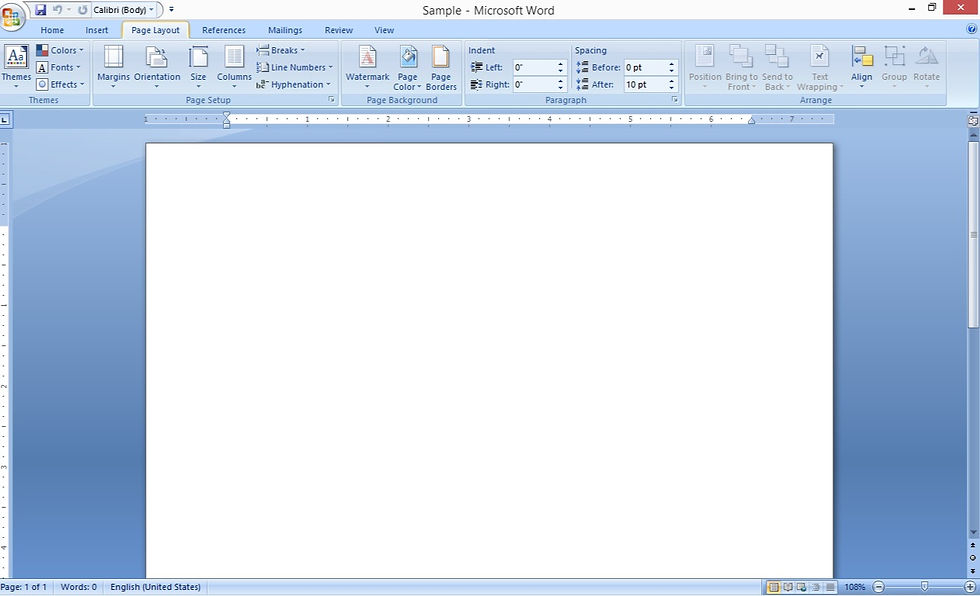Zoom in with the plus button
Screen dimensions: 980x596
click(970, 587)
